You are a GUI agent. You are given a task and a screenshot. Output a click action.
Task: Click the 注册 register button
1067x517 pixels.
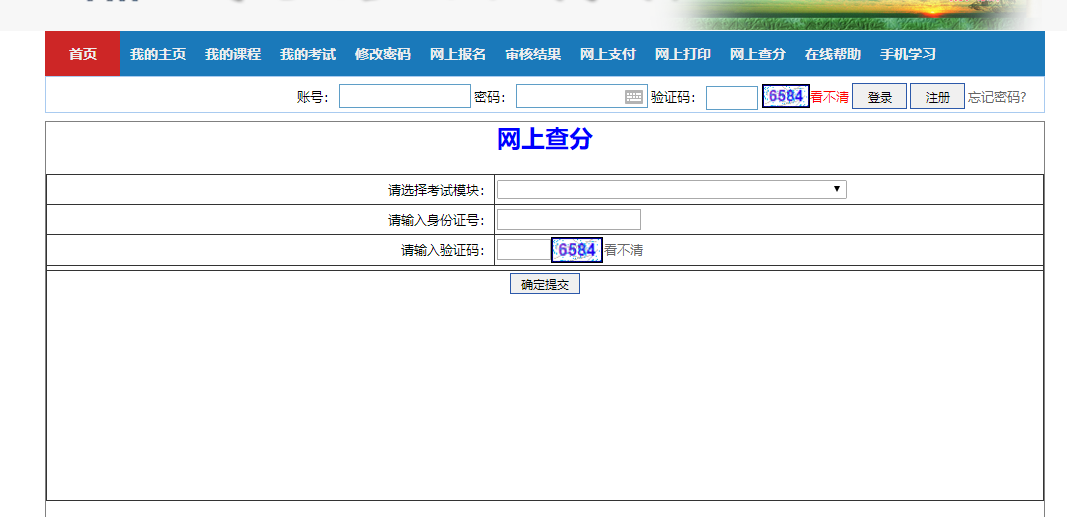pyautogui.click(x=937, y=97)
